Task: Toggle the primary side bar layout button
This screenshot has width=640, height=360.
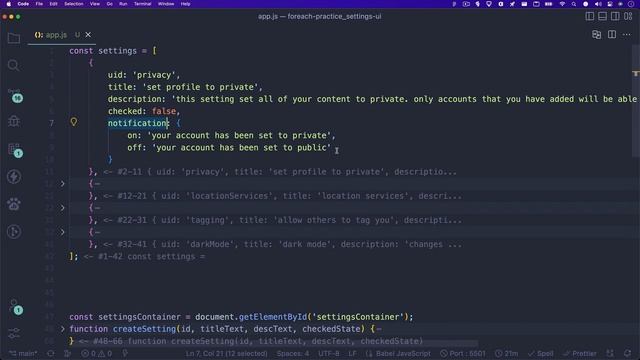Action: (x=589, y=16)
